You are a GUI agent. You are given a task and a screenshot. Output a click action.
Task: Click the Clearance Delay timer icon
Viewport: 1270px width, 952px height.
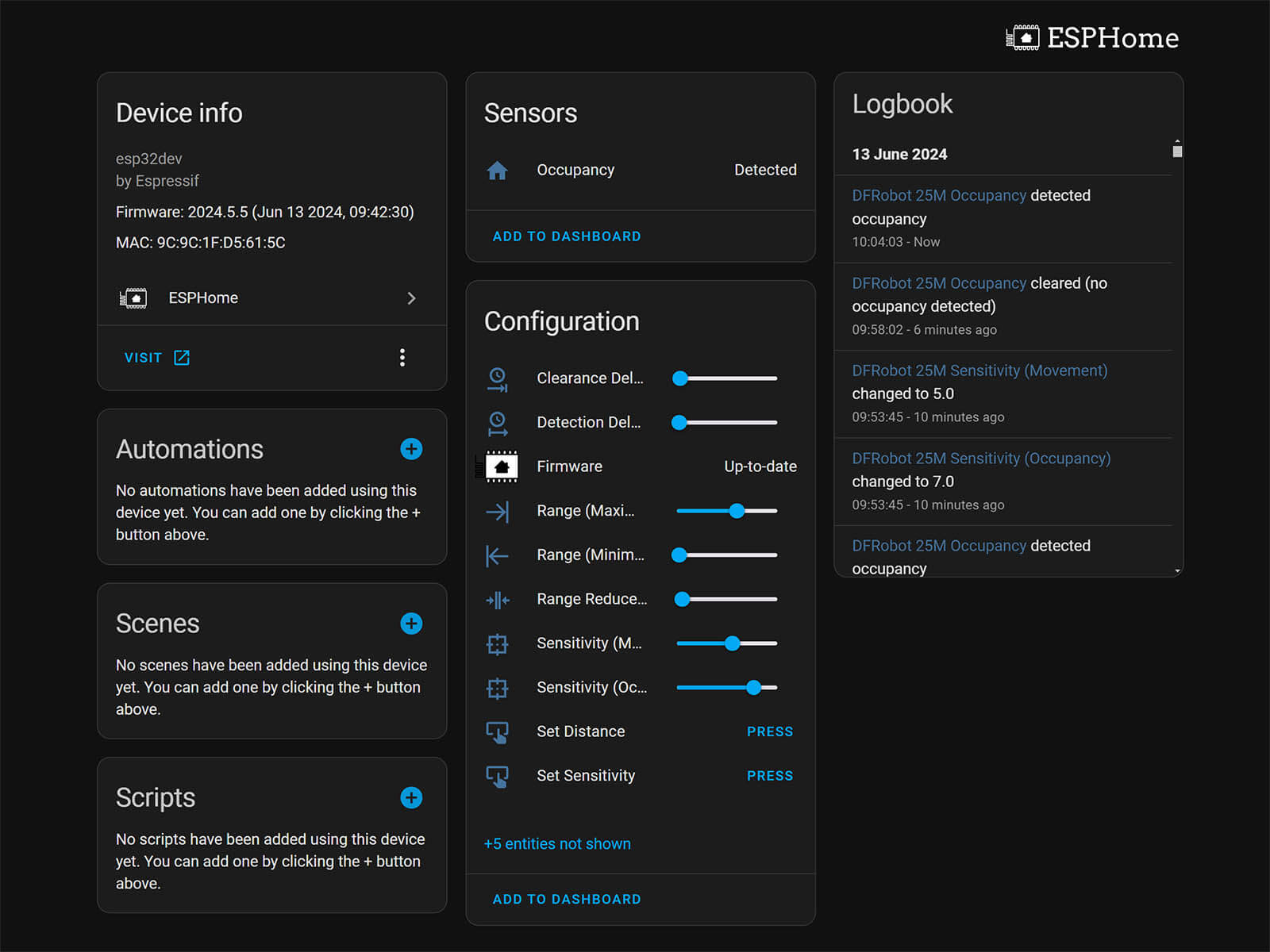(x=498, y=379)
